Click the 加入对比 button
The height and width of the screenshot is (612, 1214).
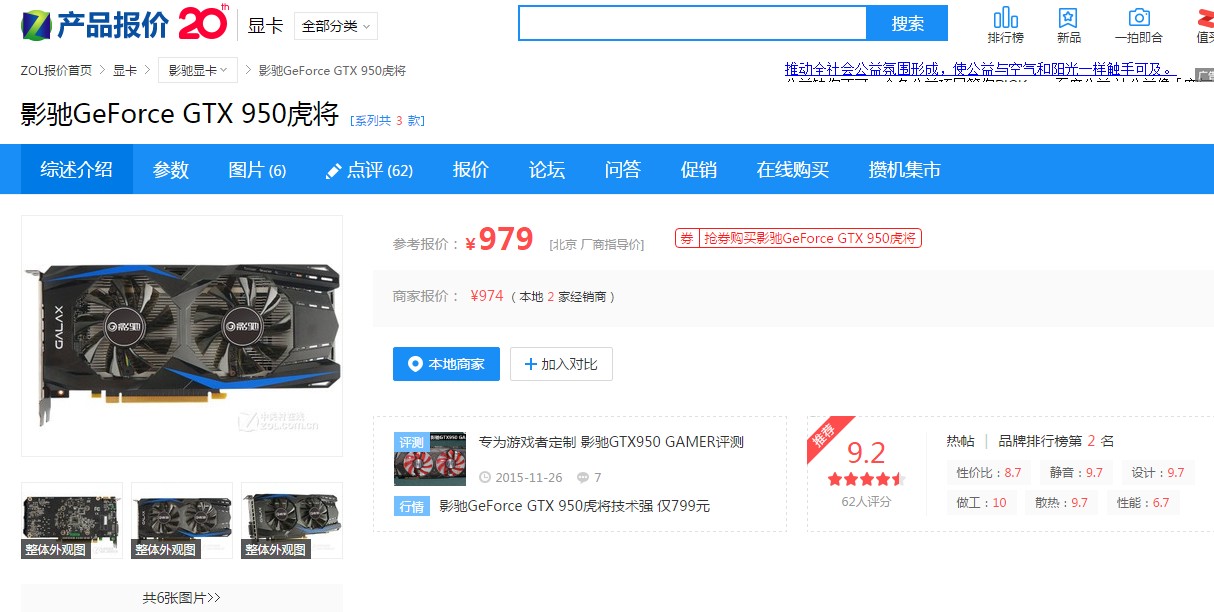tap(561, 364)
